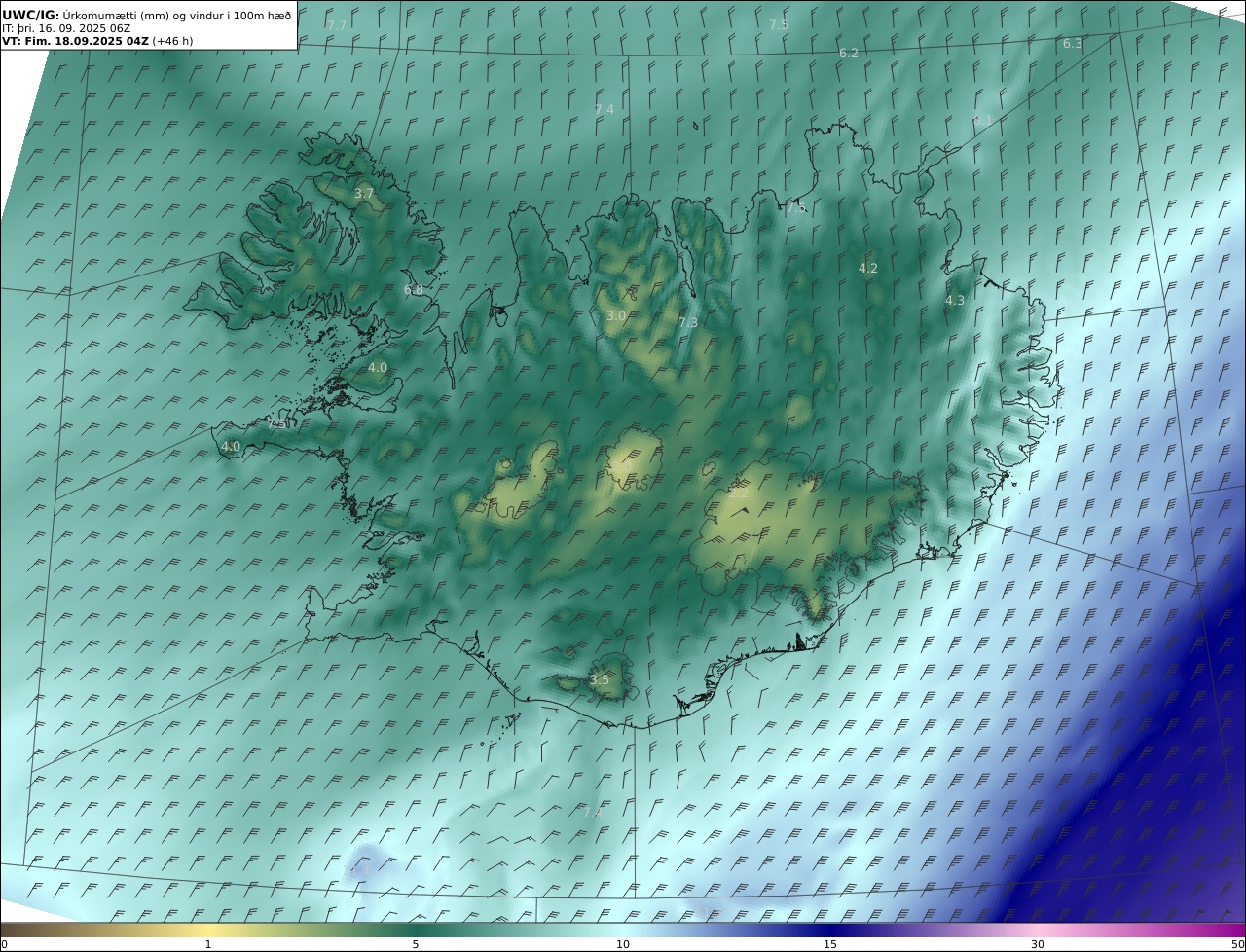Click the title 'Úrkomumætti (mm) og vindur í 100m hæð'
Screen dimensions: 1246x952
[x=177, y=15]
